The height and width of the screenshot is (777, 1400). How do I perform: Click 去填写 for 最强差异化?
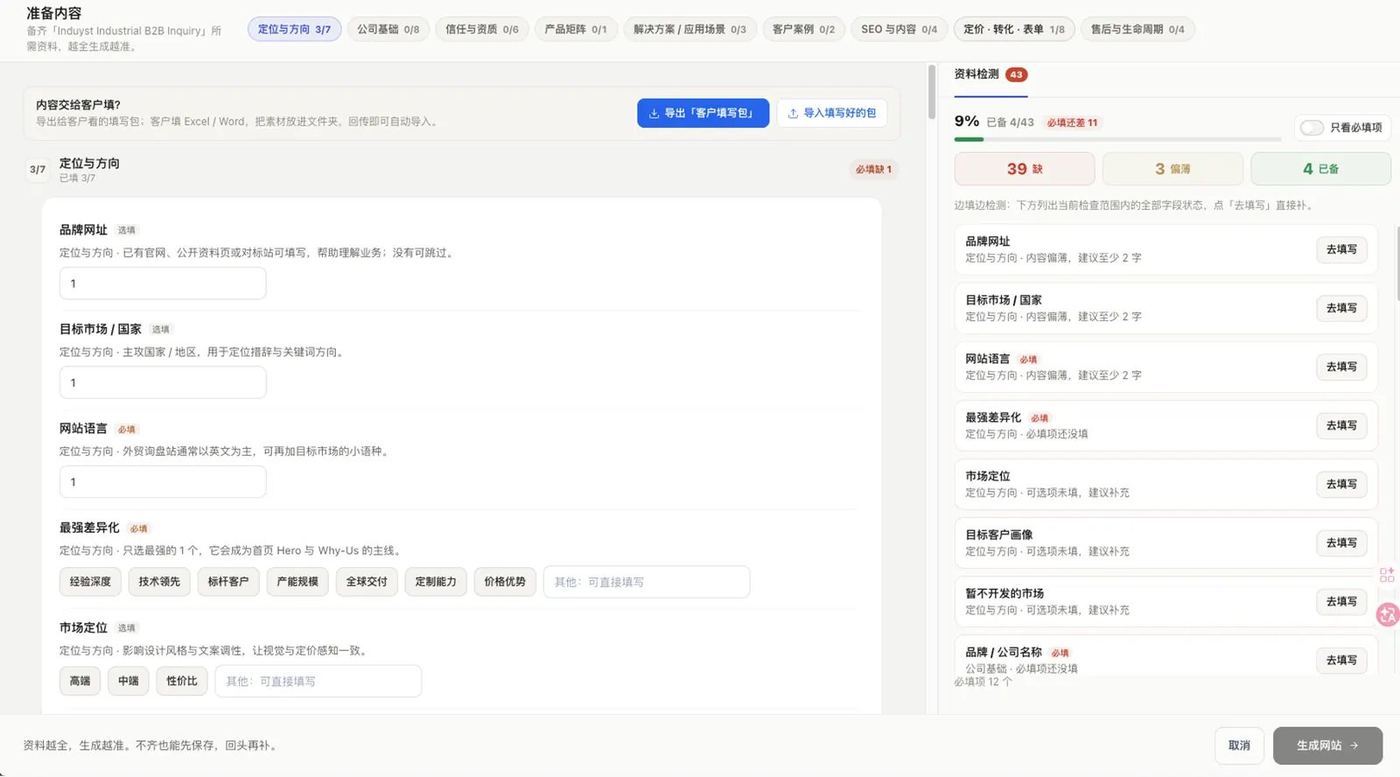point(1342,425)
